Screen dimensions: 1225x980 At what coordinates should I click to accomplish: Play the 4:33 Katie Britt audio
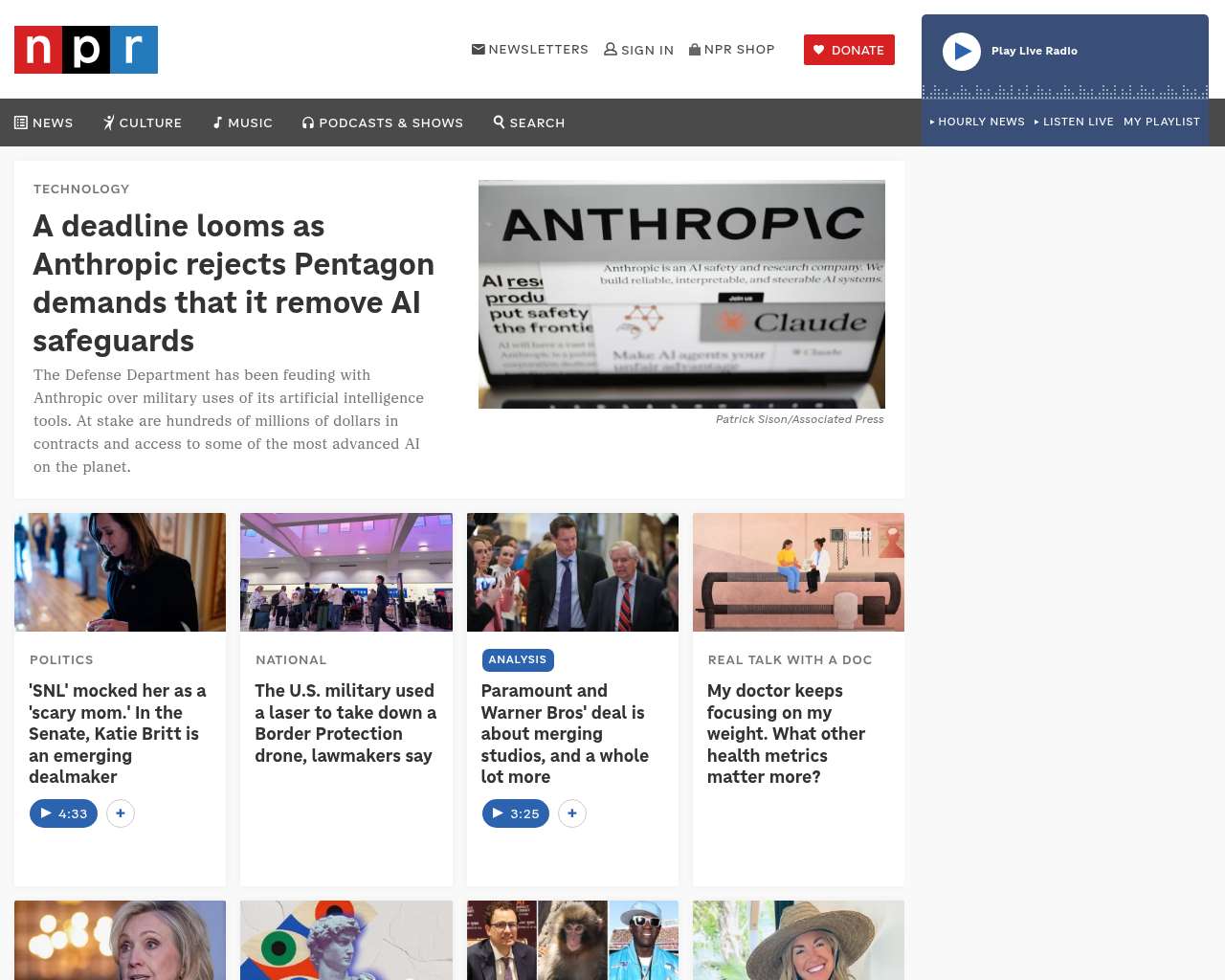(x=63, y=813)
